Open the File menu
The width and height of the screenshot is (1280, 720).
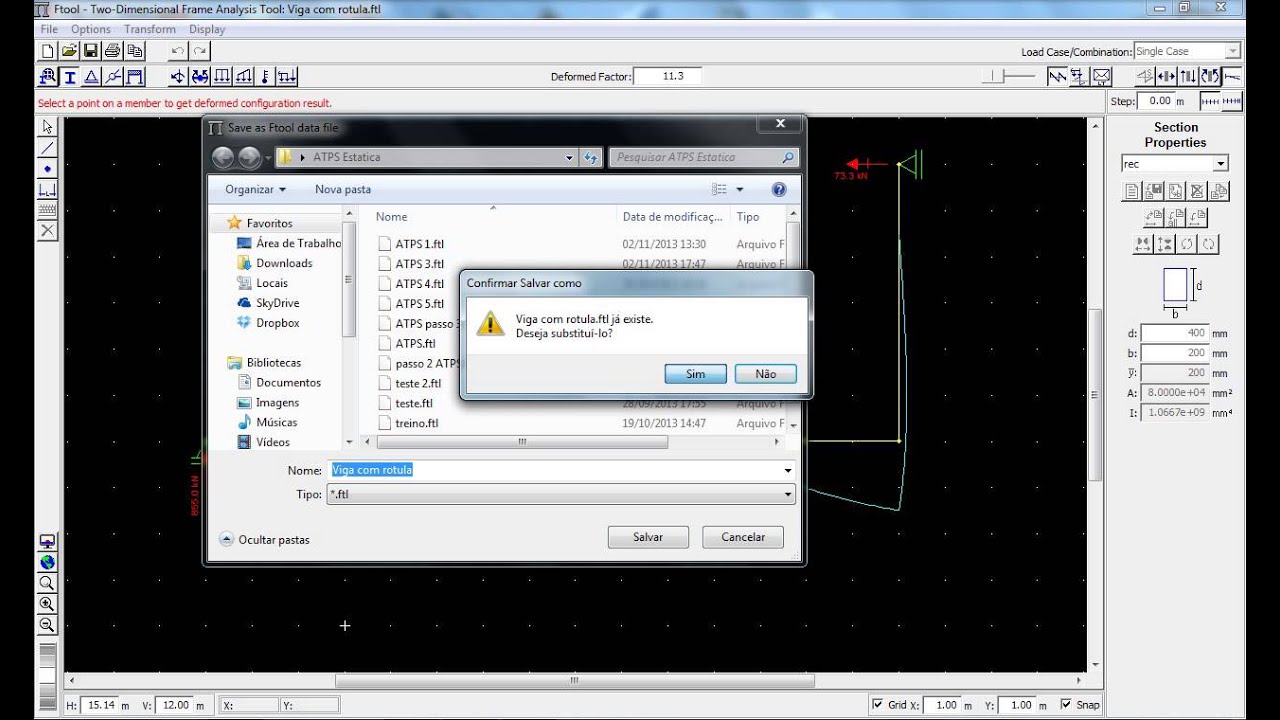click(49, 29)
